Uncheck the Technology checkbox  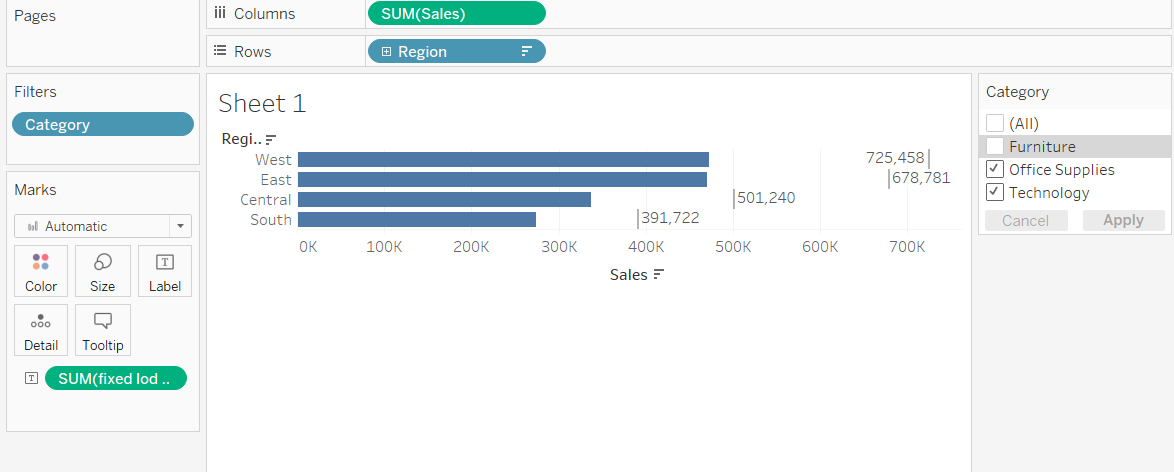(x=995, y=193)
